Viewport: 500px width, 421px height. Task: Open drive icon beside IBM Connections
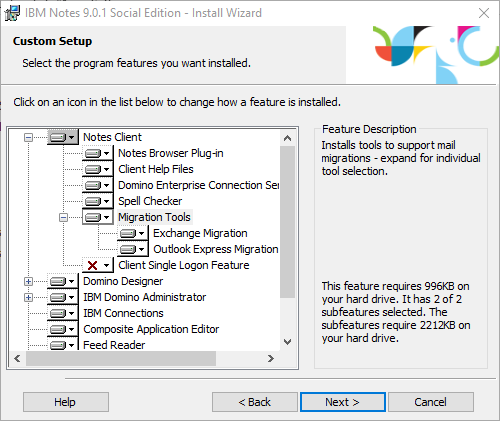click(x=63, y=313)
